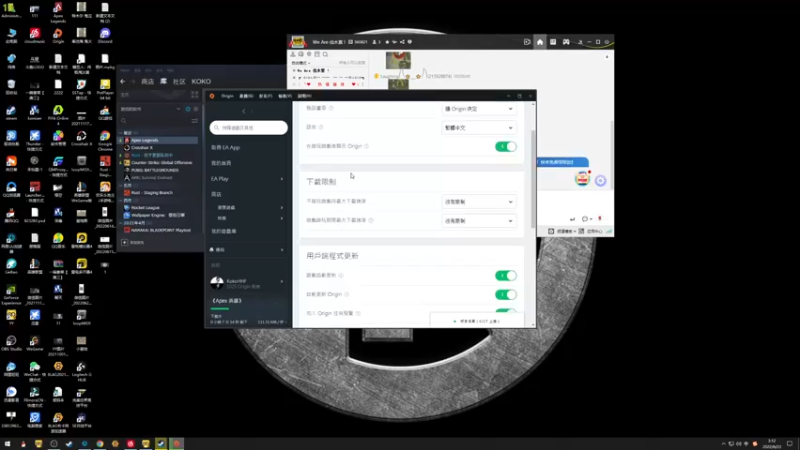Click the Origin sidebar search field
The width and height of the screenshot is (800, 450).
click(248, 128)
